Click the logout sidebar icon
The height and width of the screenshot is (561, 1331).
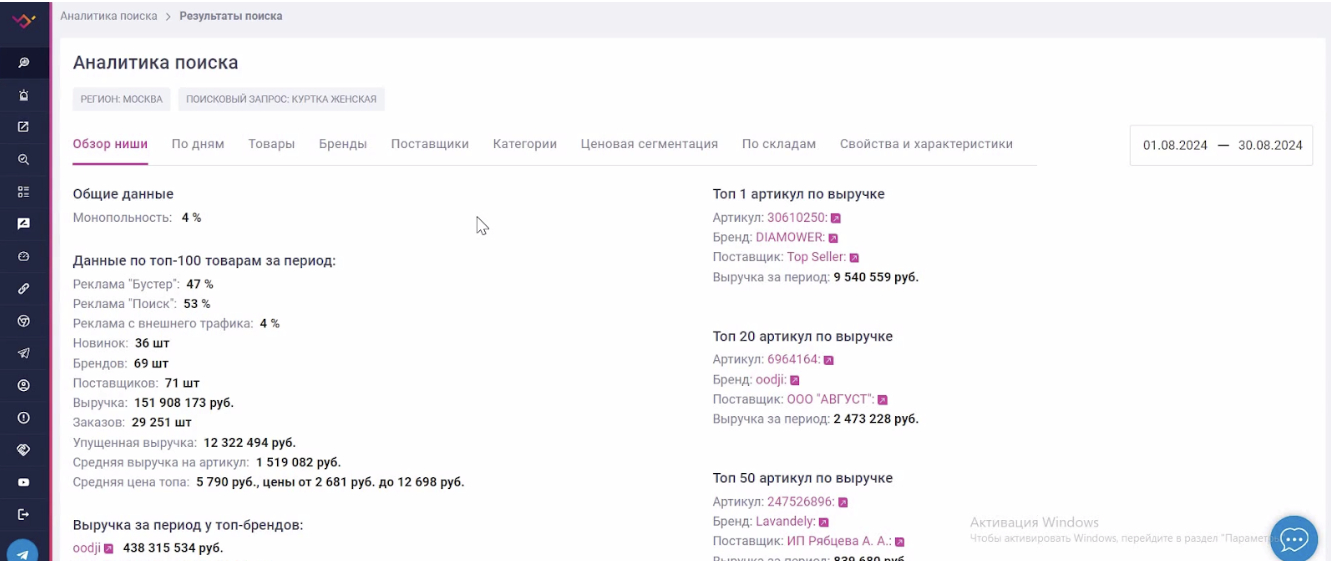click(x=23, y=514)
